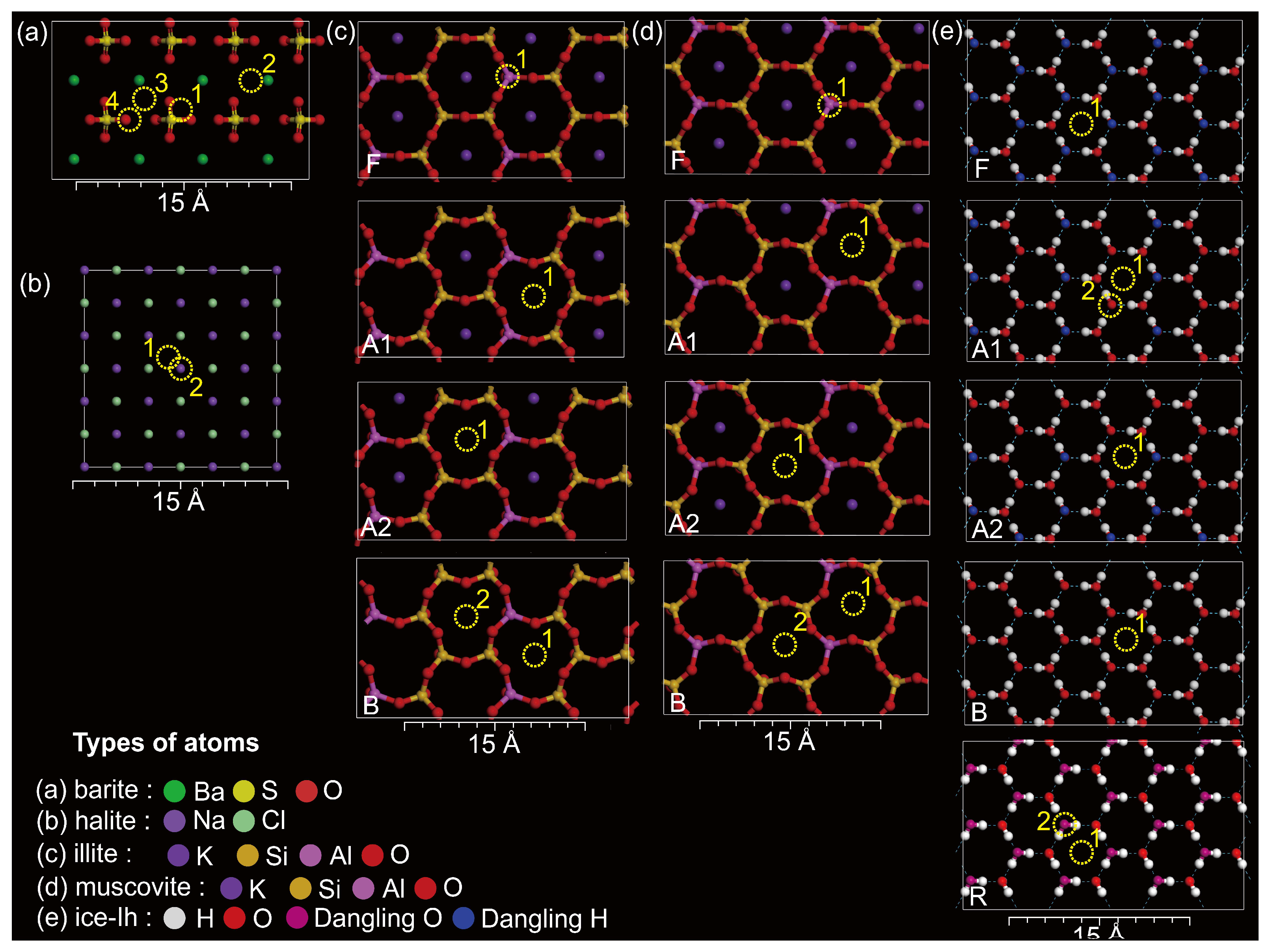This screenshot has width=1270, height=952.
Task: Click site 2 circle in illite B panel
Action: (x=466, y=617)
